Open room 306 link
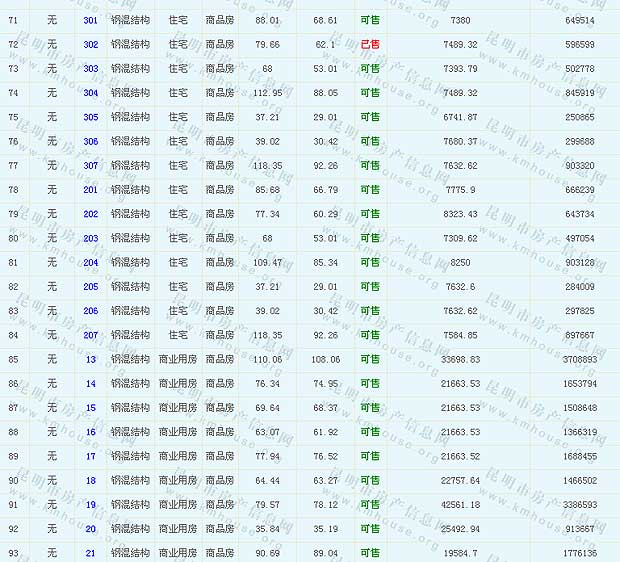Image resolution: width=620 pixels, height=562 pixels. click(x=90, y=141)
